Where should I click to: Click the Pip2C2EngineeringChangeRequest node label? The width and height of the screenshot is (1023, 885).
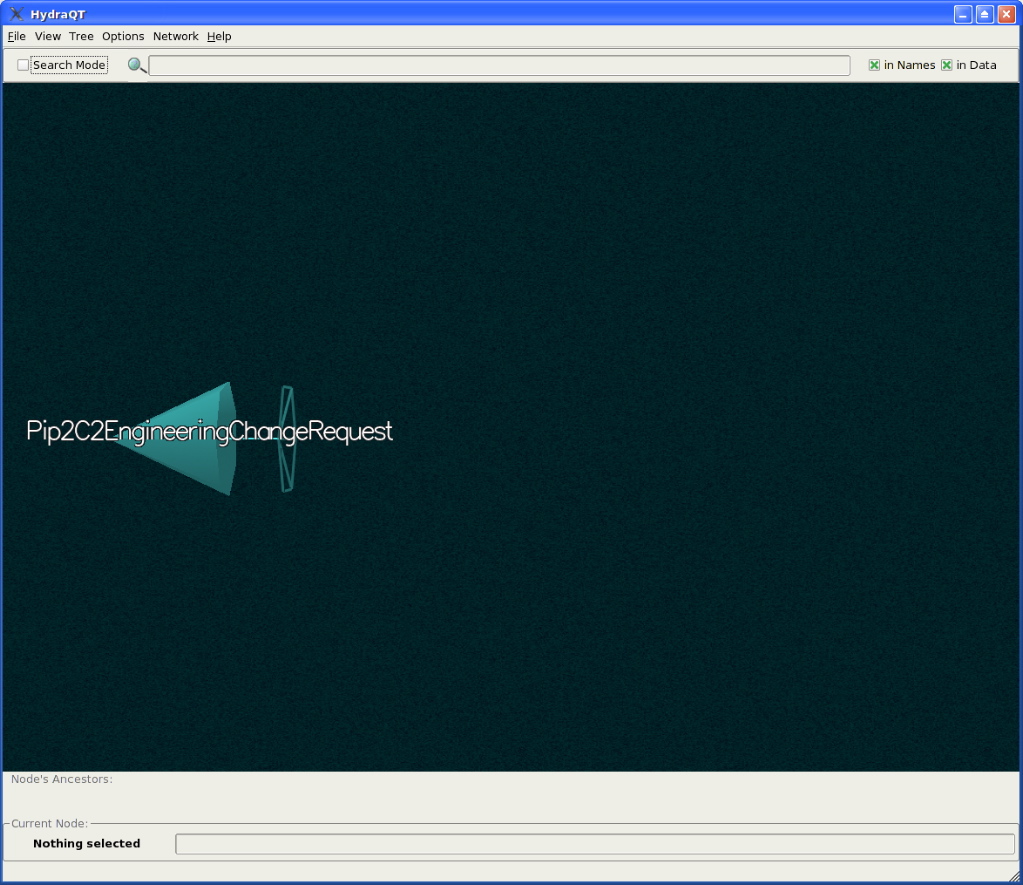pos(209,431)
